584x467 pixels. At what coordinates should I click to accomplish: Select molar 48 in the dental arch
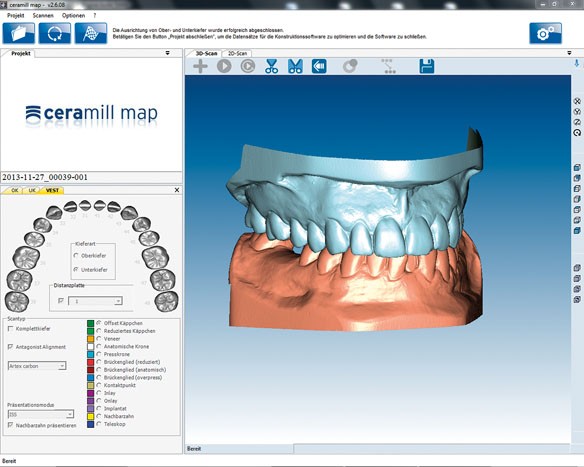tap(166, 302)
